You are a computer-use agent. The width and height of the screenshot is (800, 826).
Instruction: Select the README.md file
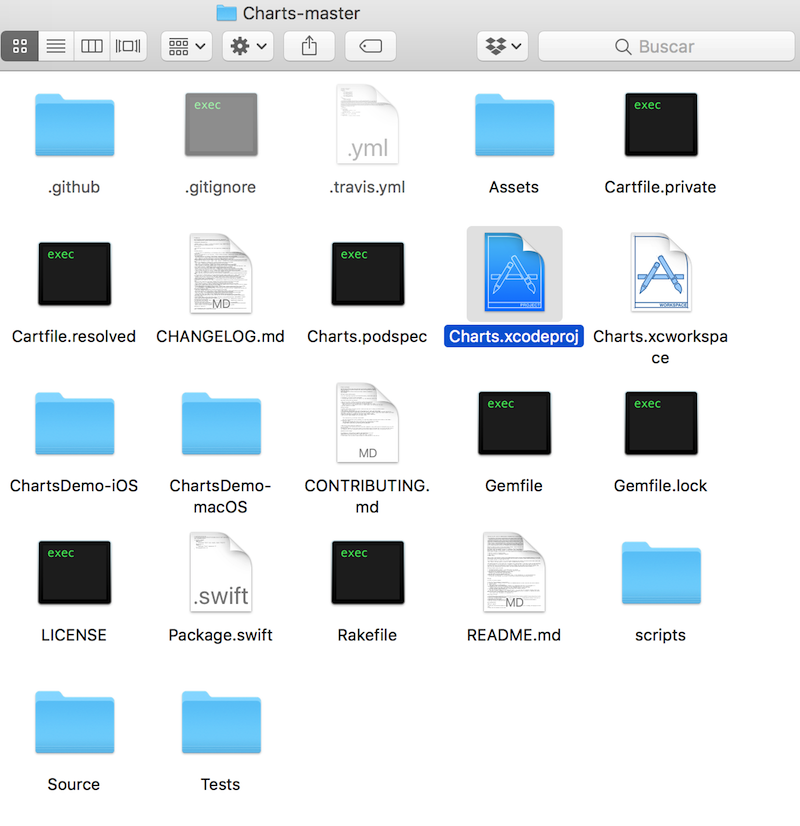514,573
